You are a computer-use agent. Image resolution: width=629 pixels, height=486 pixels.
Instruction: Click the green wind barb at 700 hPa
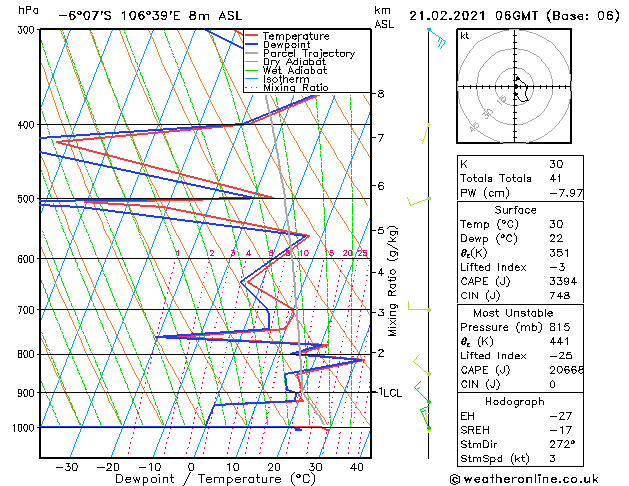(419, 306)
